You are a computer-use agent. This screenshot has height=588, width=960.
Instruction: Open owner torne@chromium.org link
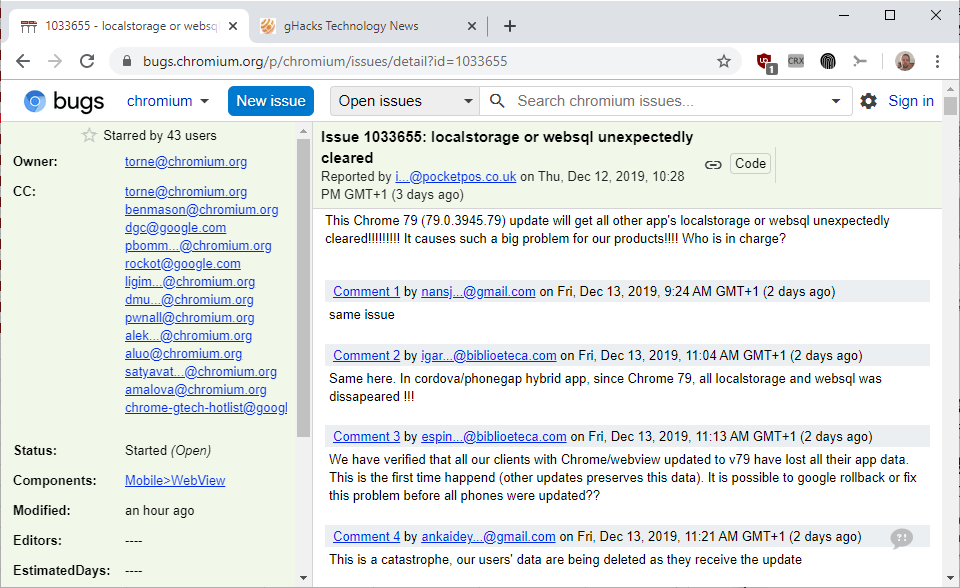click(186, 162)
